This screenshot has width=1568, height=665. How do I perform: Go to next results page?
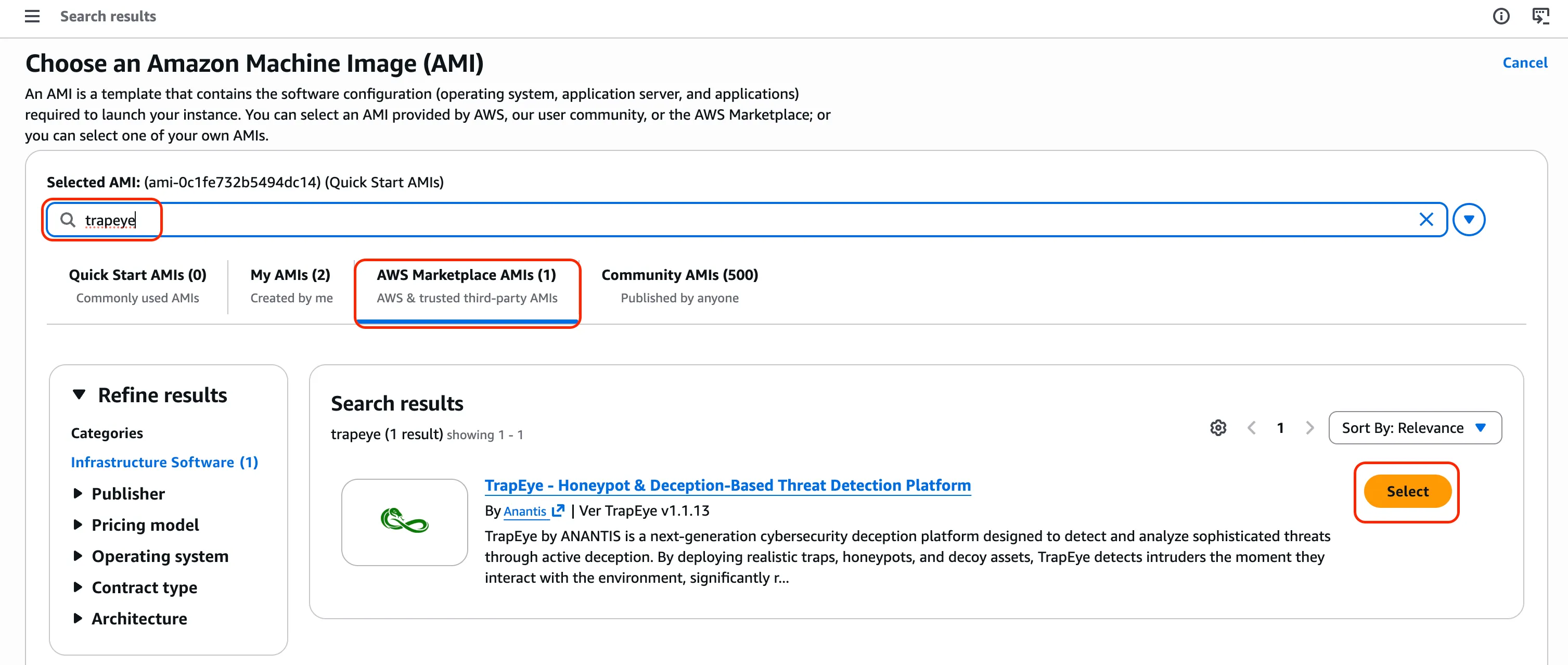tap(1310, 428)
